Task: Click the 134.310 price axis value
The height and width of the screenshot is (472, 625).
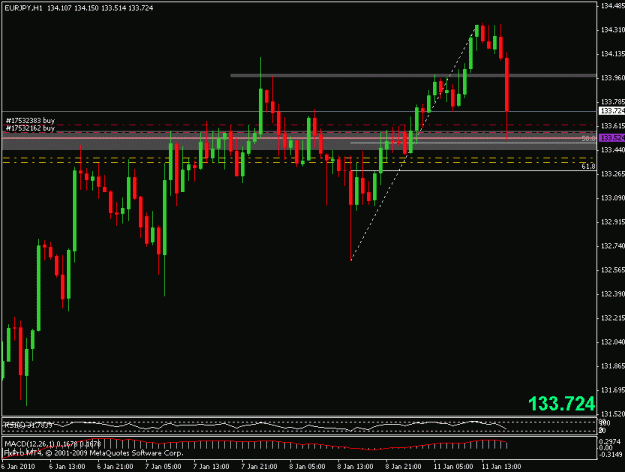Action: 613,30
